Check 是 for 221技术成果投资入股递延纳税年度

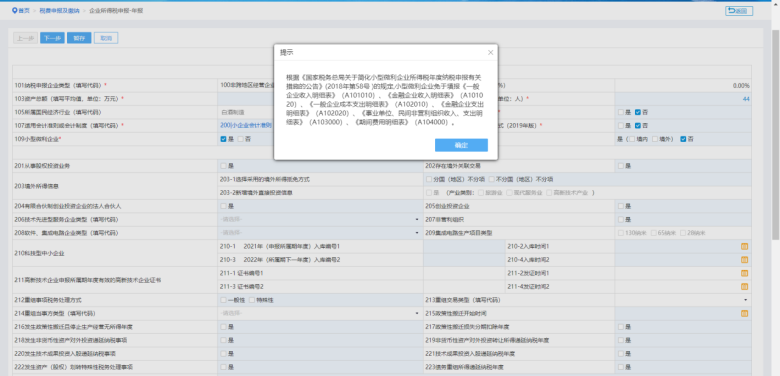point(621,354)
